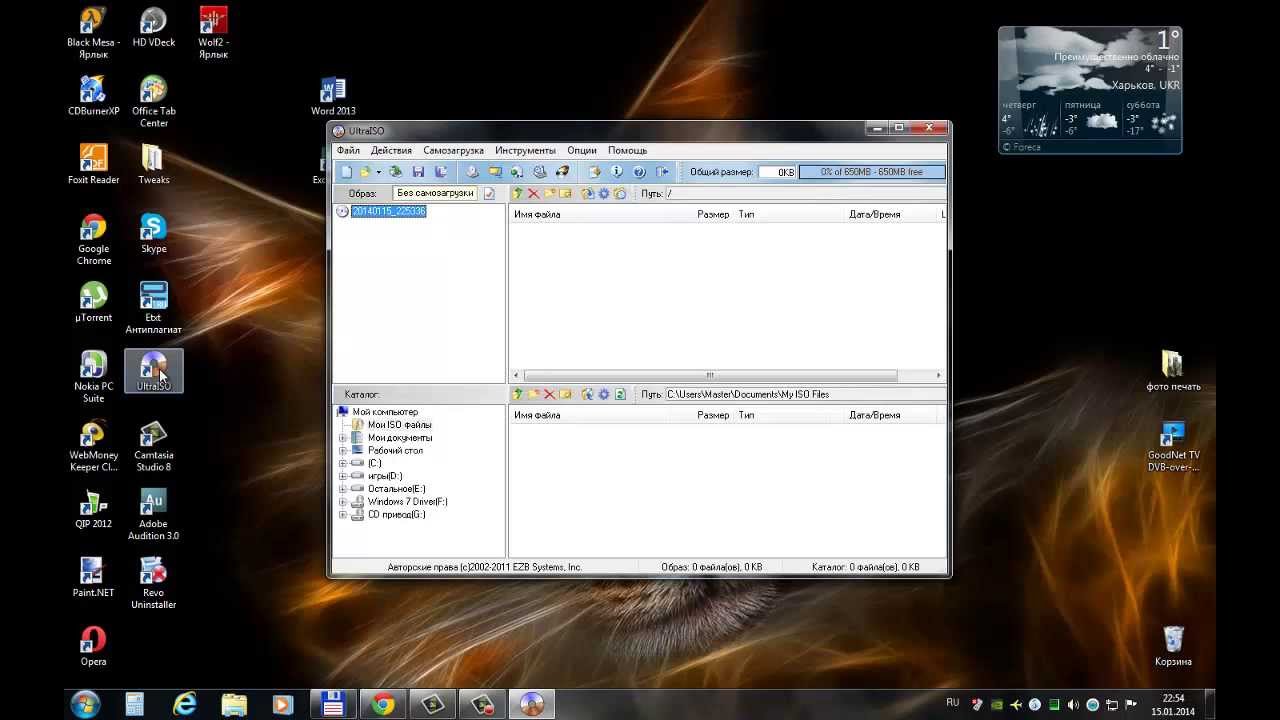Click the green Up arrow in image pane toolbar

pos(518,193)
